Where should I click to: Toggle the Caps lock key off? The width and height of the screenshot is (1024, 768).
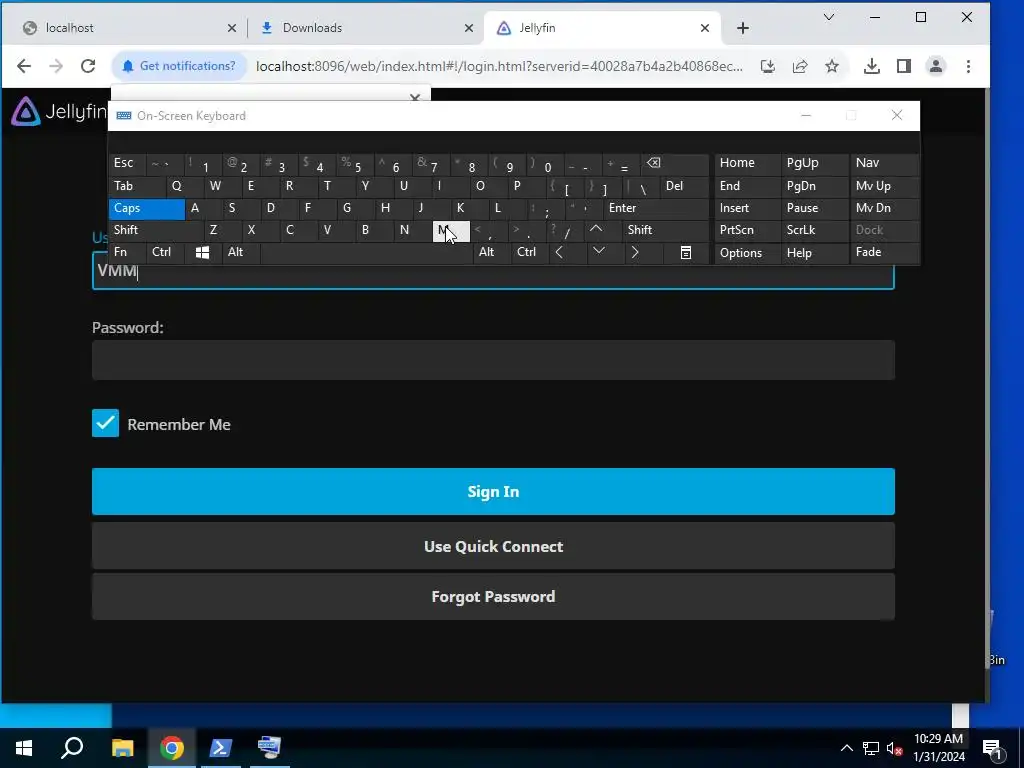pos(146,208)
